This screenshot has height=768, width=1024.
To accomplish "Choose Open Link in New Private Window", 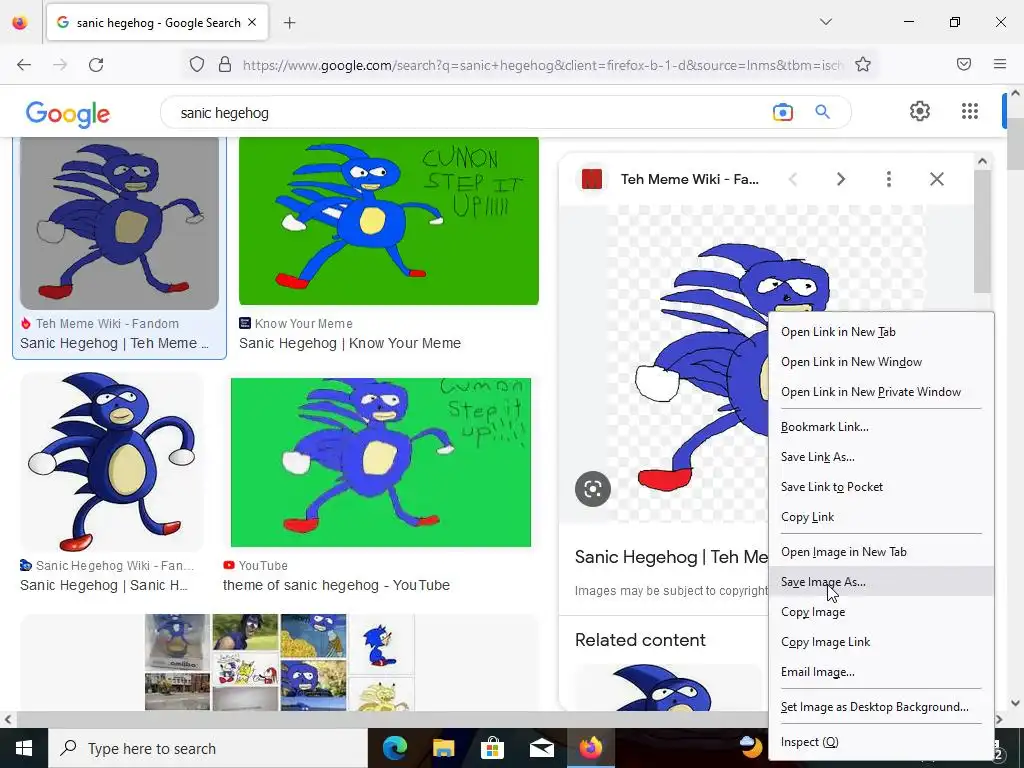I will (882, 392).
